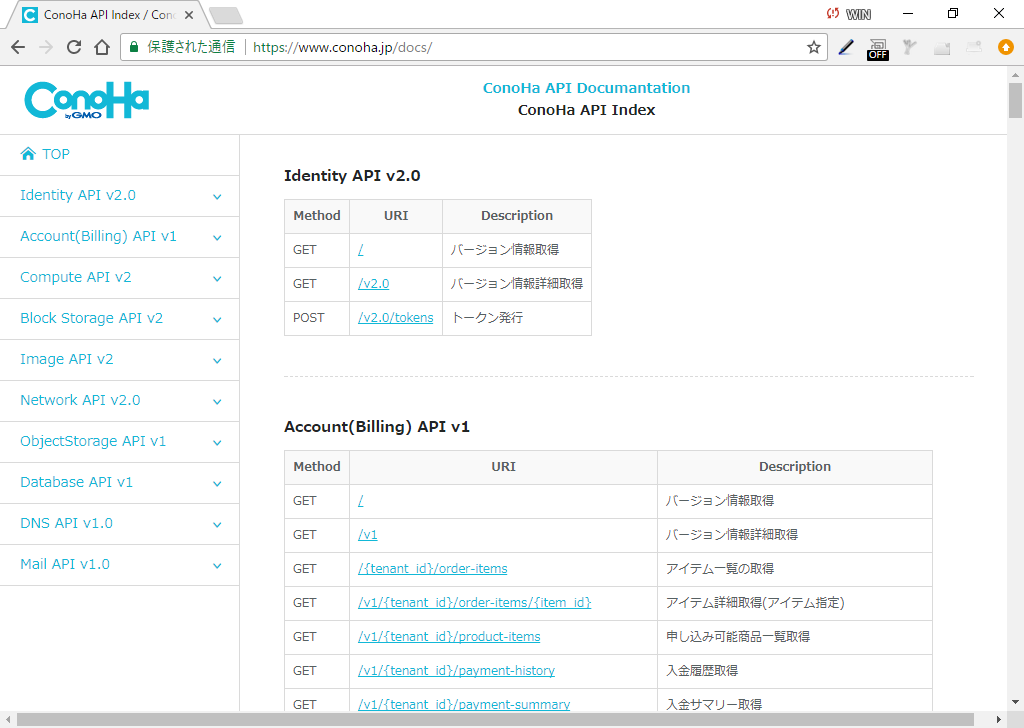Click the vertical scrollbar thumb
The width and height of the screenshot is (1024, 728).
1015,100
